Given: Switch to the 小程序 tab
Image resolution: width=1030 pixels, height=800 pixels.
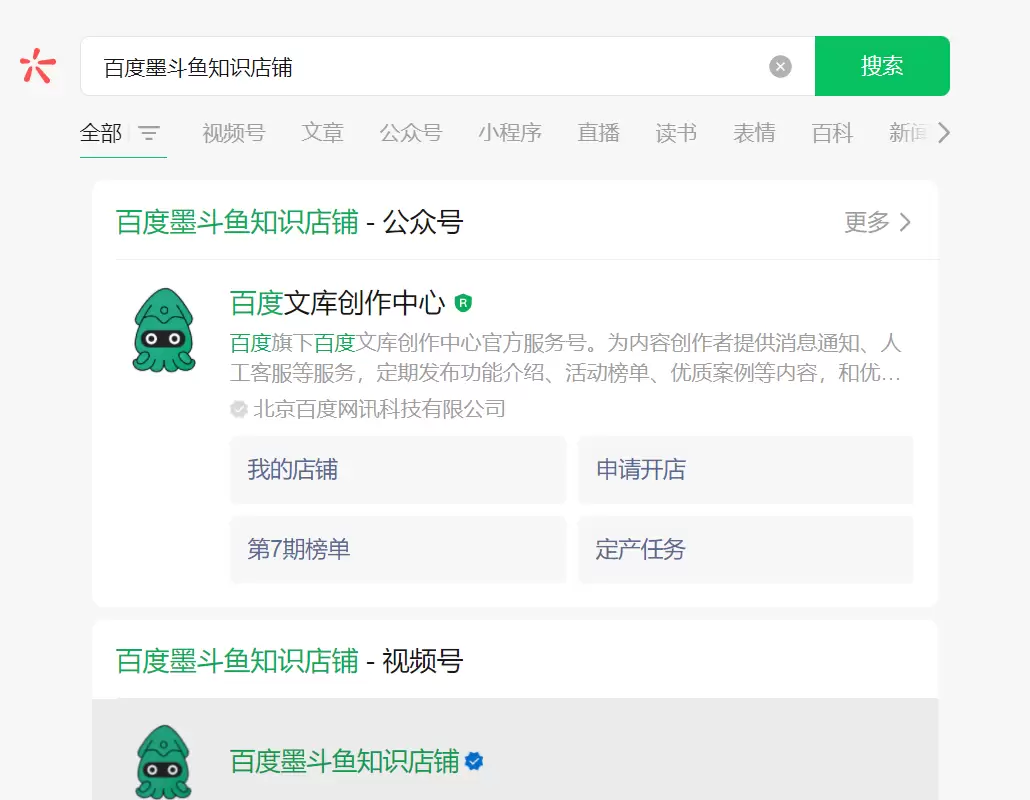Looking at the screenshot, I should pos(510,132).
